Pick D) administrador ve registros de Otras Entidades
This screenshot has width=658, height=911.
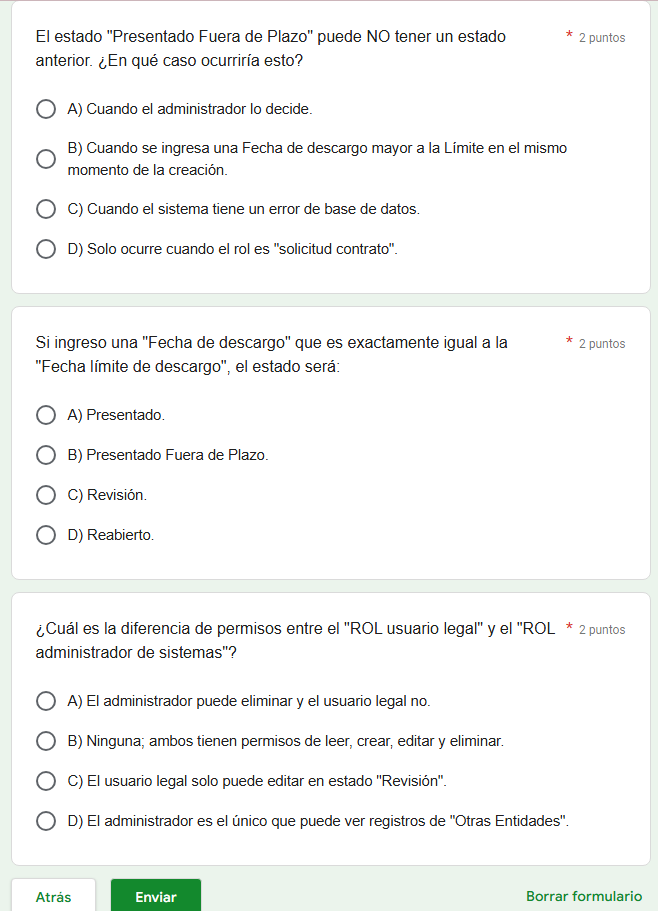pyautogui.click(x=46, y=821)
